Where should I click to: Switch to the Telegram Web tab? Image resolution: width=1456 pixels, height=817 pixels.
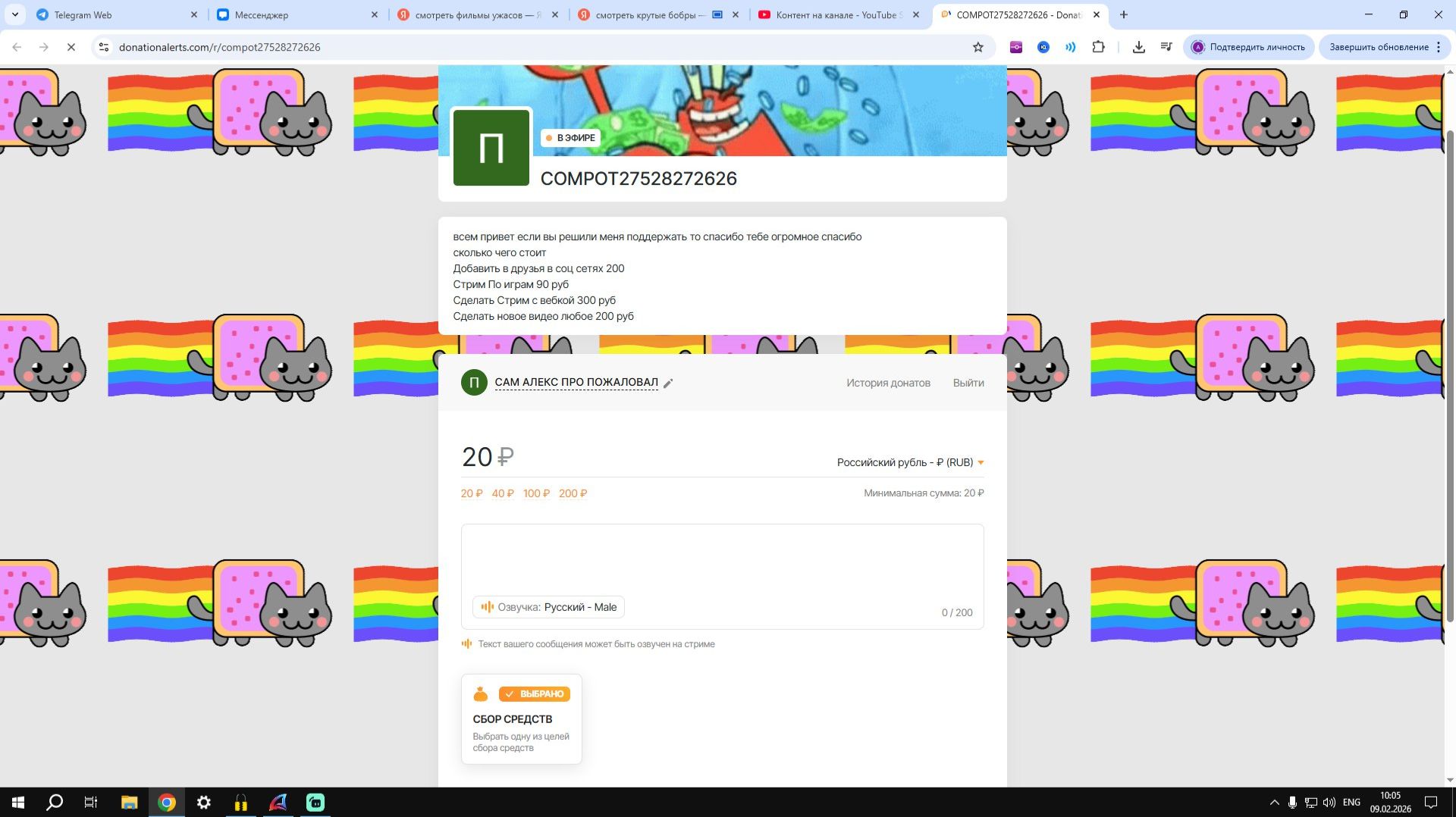(118, 14)
